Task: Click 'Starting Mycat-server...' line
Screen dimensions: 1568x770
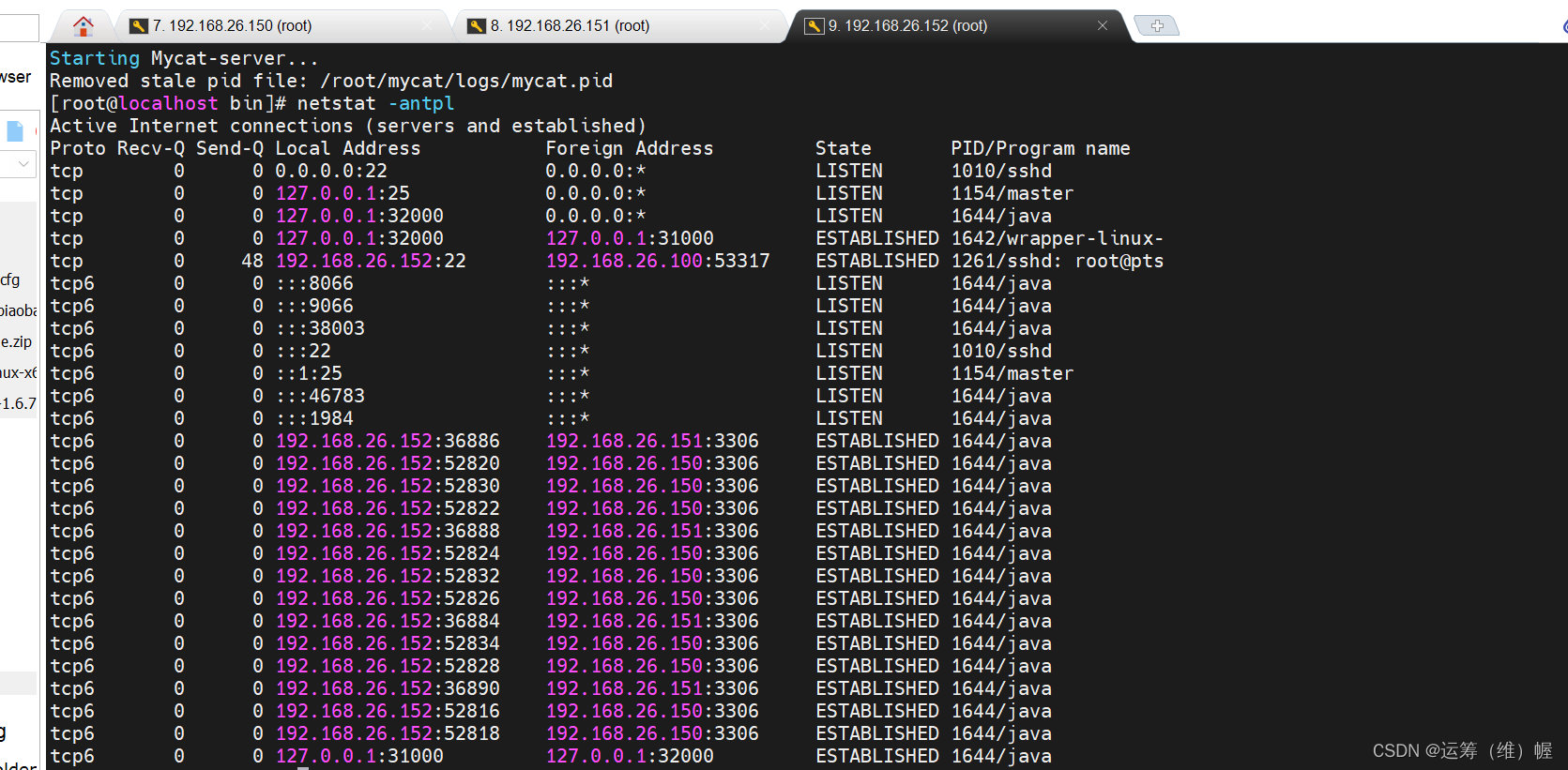Action: tap(184, 58)
